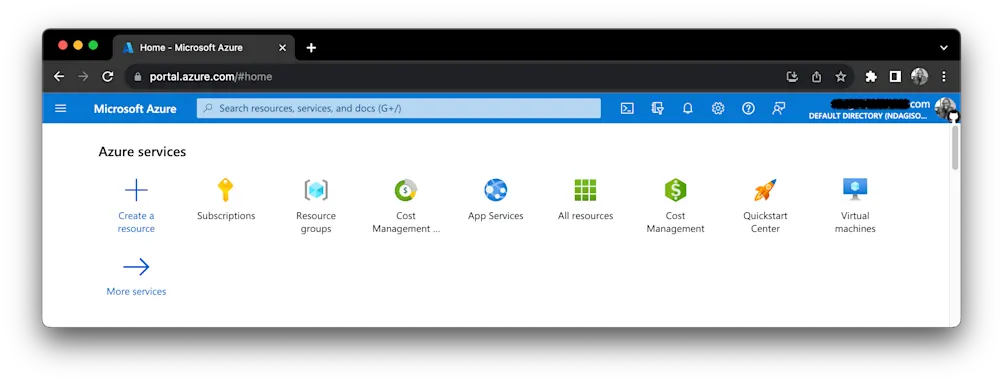The width and height of the screenshot is (1003, 383).
Task: Click the Azure account avatar
Action: point(945,108)
